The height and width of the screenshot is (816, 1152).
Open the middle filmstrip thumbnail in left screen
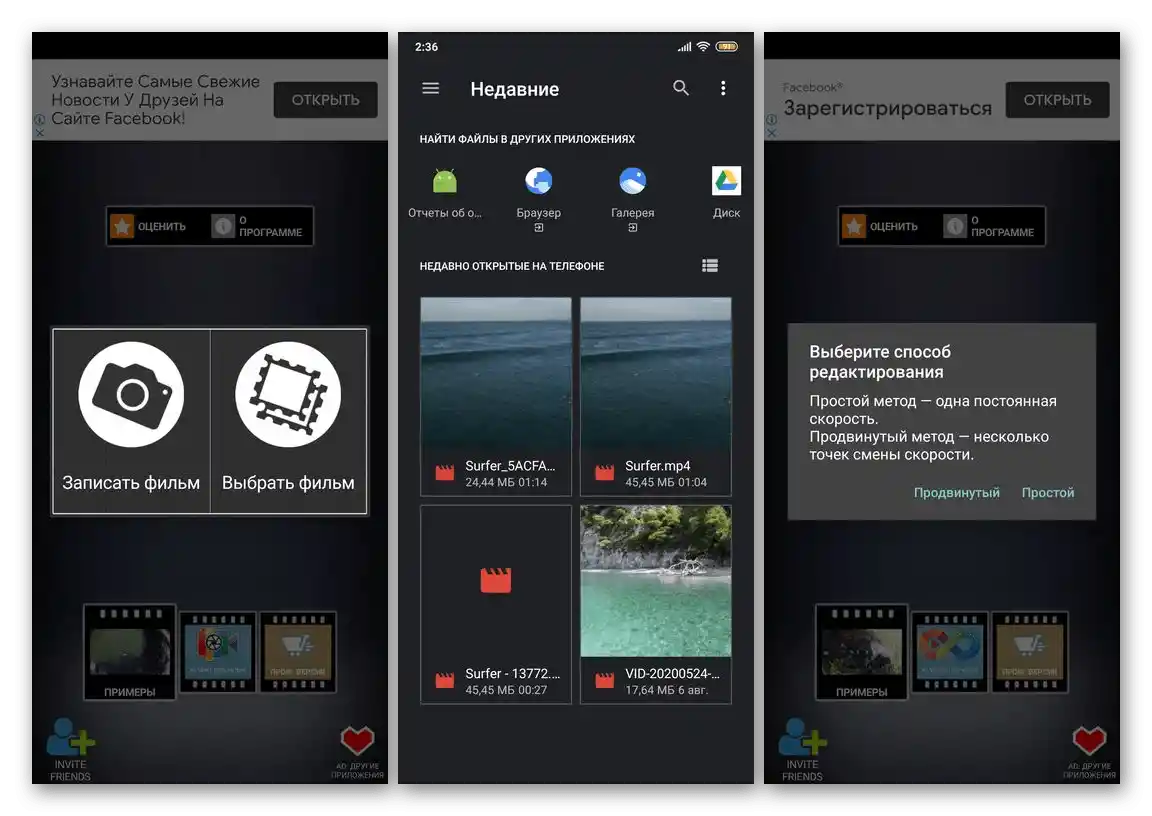217,652
